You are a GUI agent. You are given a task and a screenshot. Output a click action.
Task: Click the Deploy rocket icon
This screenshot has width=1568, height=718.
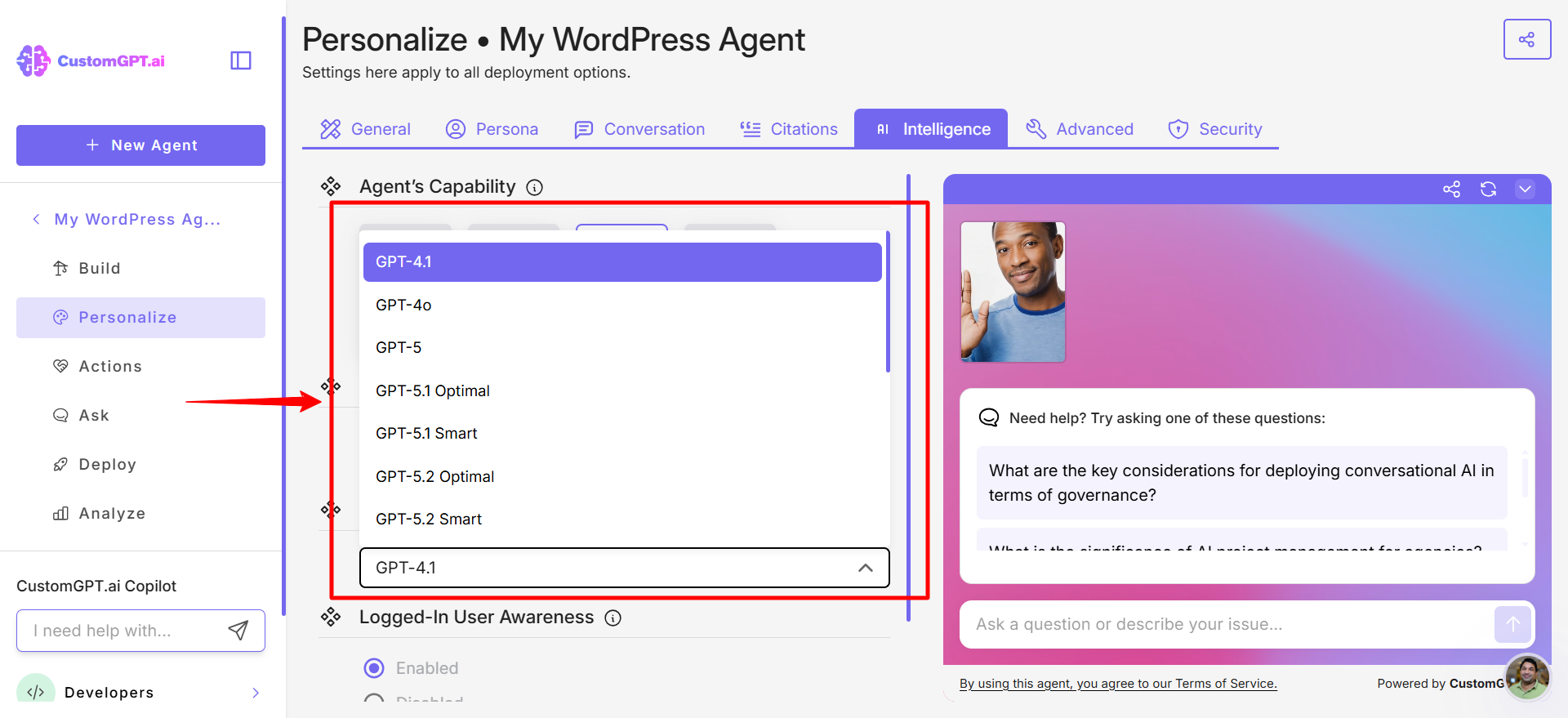click(x=60, y=464)
